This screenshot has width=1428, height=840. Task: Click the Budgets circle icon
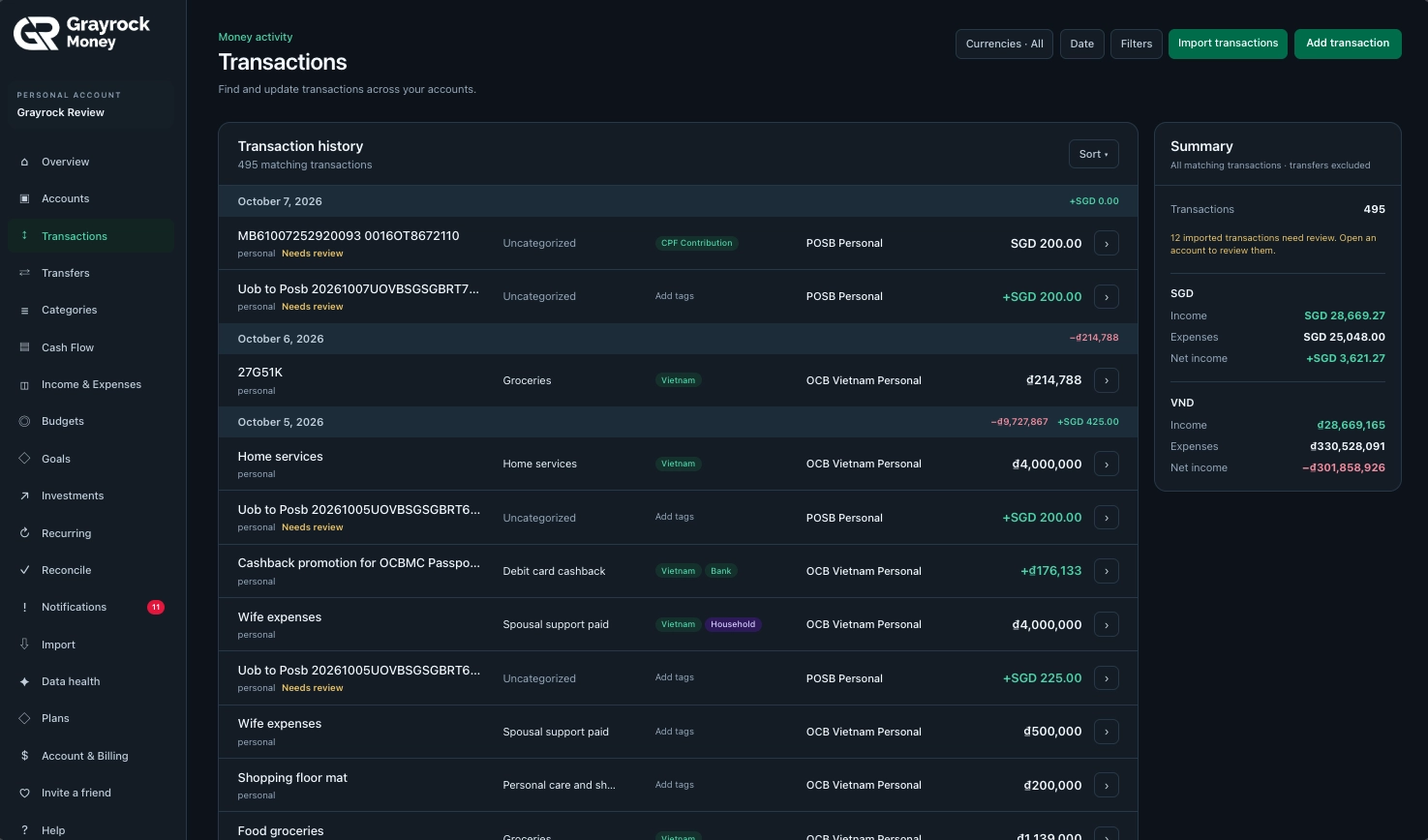[24, 421]
